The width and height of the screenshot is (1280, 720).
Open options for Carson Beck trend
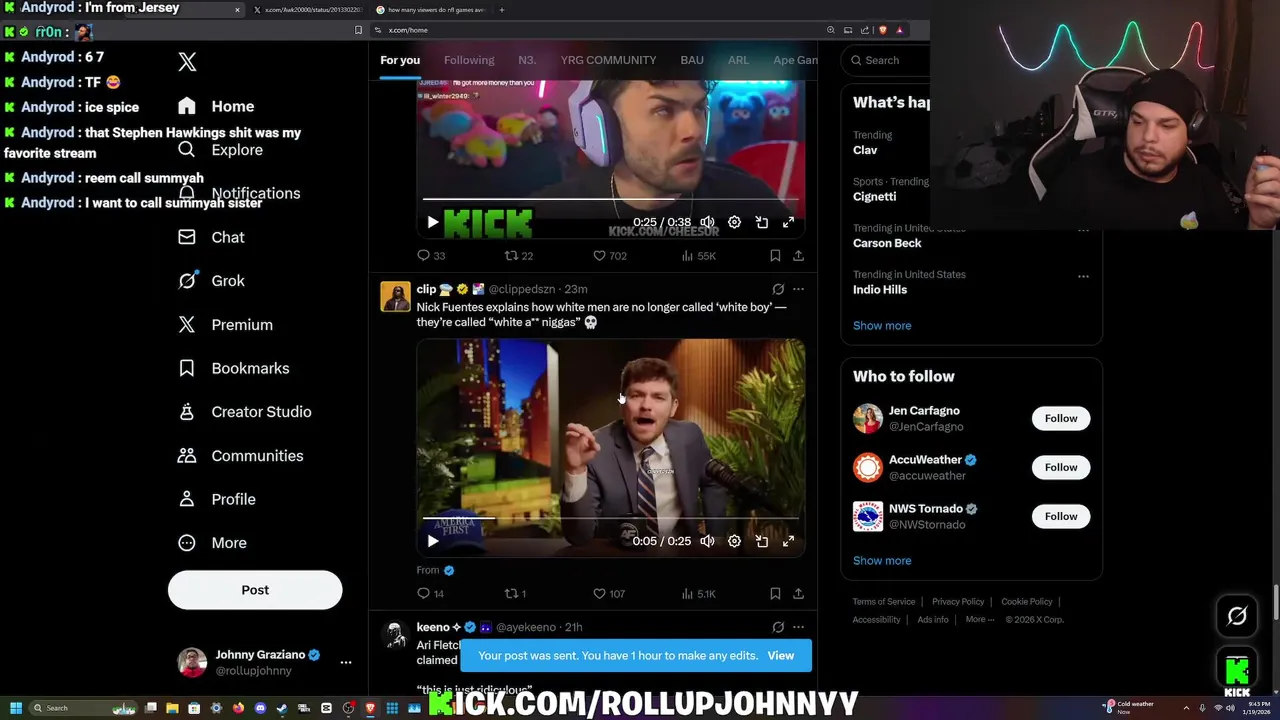pos(1083,230)
